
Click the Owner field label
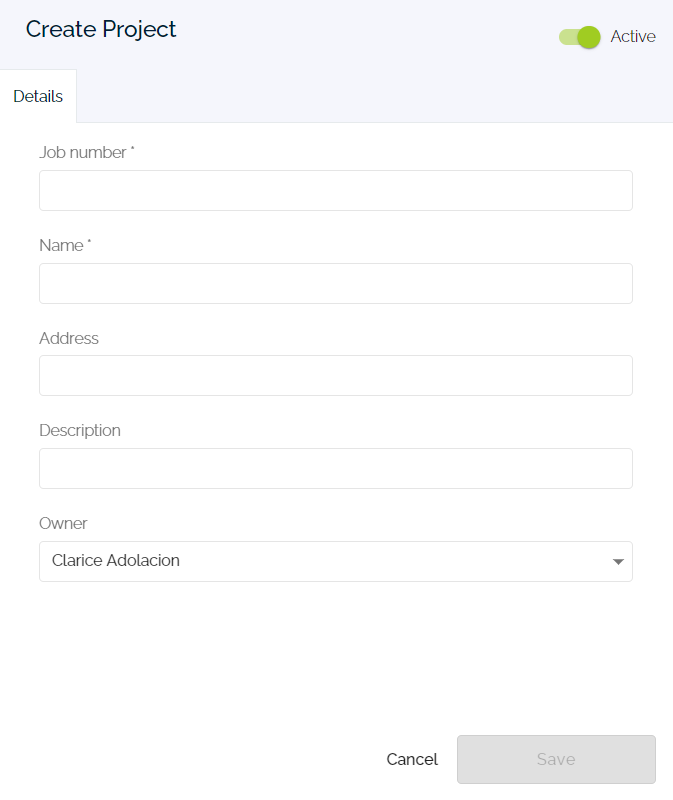61,523
